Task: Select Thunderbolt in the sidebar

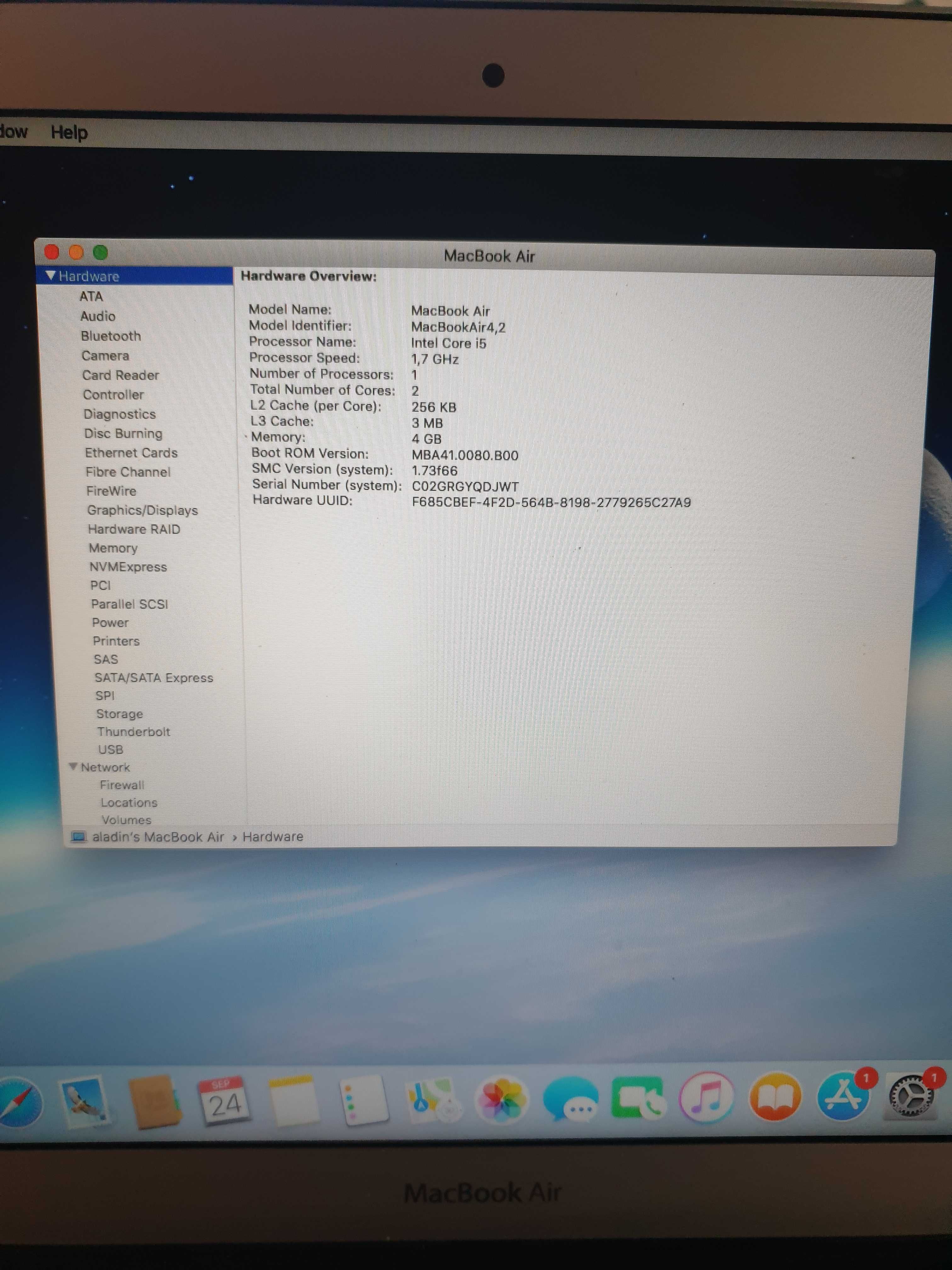Action: pos(134,731)
